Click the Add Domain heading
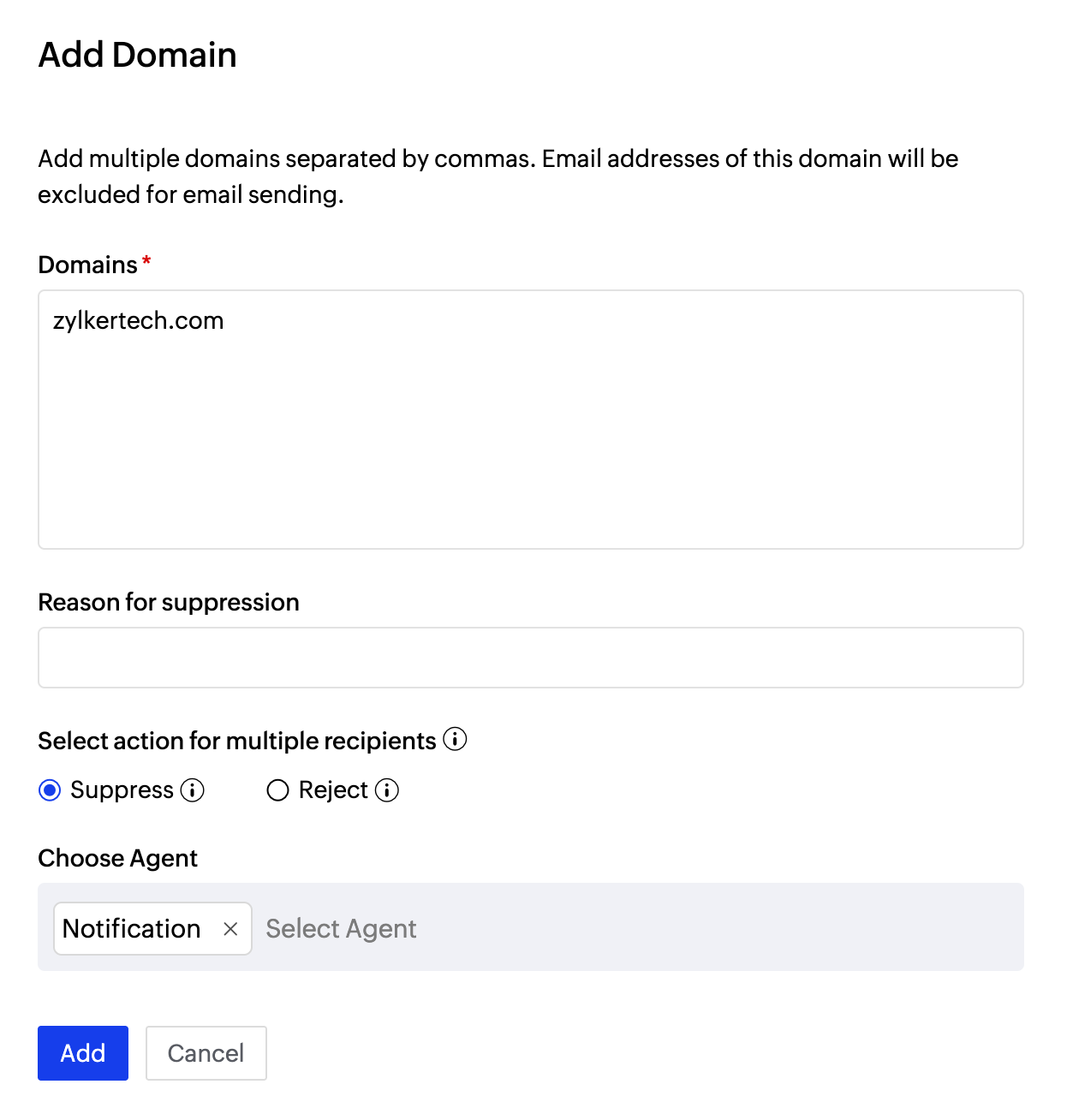1067x1120 pixels. [137, 55]
